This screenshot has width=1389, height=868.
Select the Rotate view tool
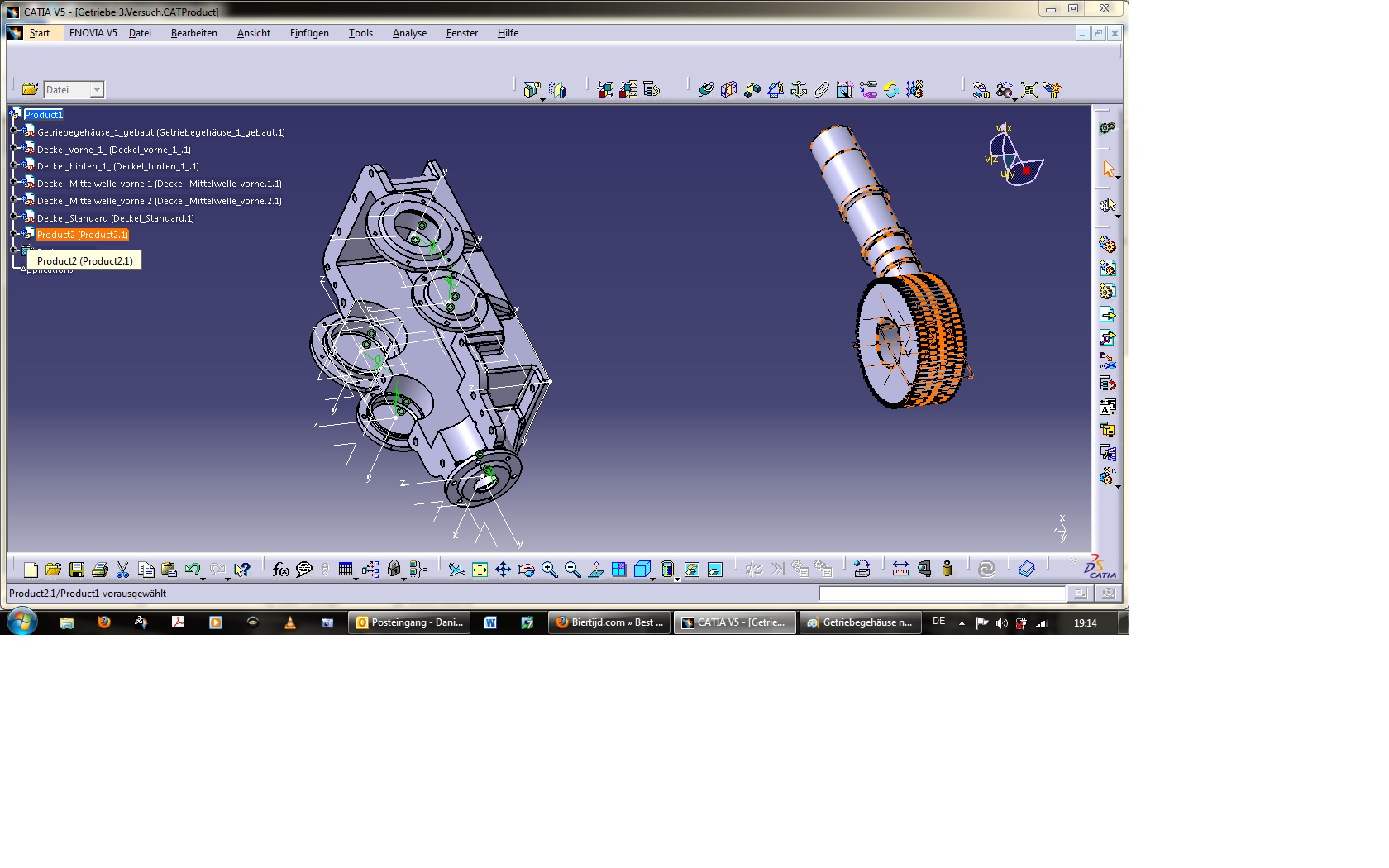[527, 570]
